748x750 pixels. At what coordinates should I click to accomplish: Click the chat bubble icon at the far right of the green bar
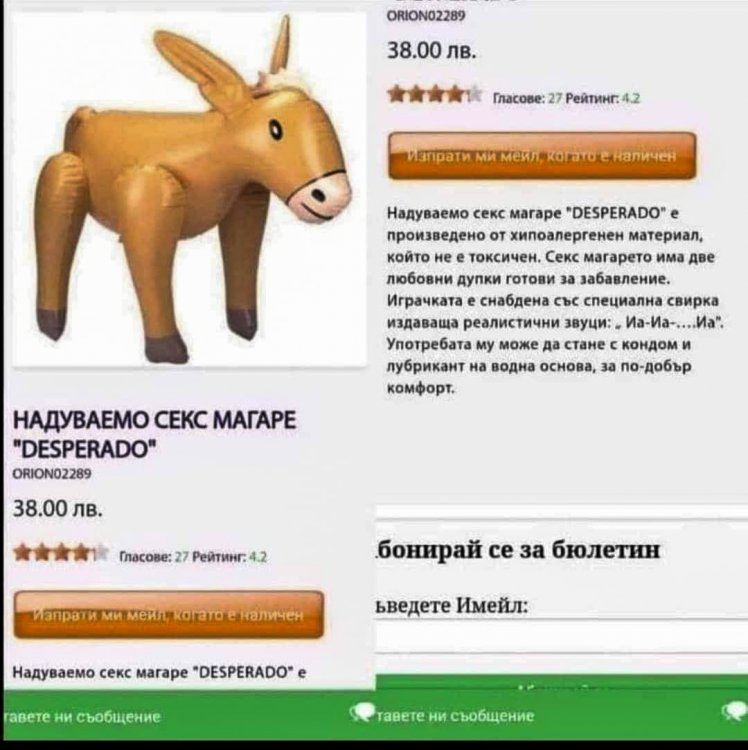pos(737,713)
